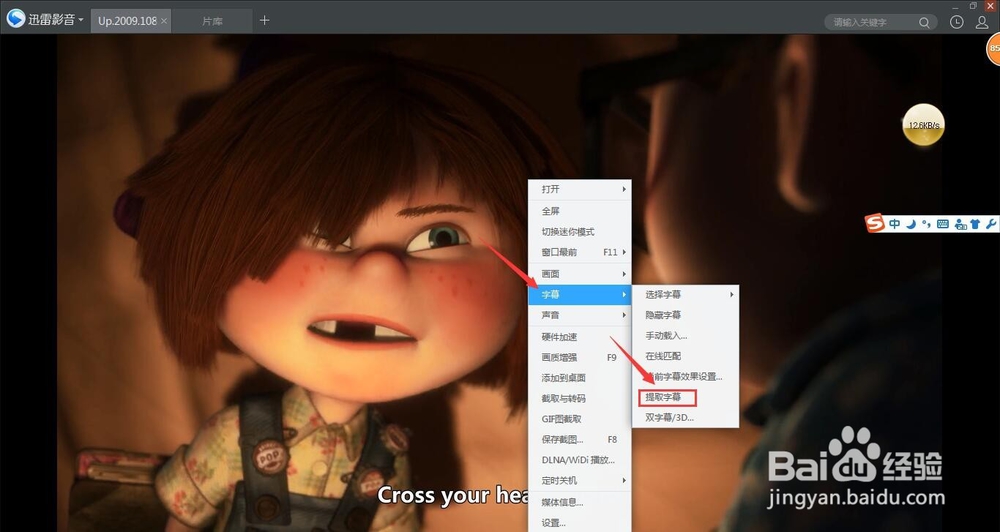1000x532 pixels.
Task: Expand the 窗口最前 submenu
Action: [580, 252]
